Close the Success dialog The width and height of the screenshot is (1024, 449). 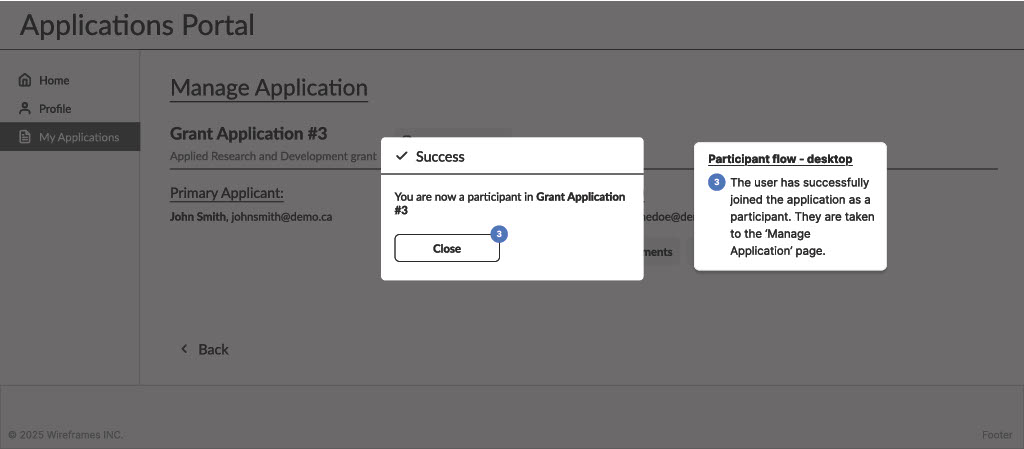pos(447,248)
